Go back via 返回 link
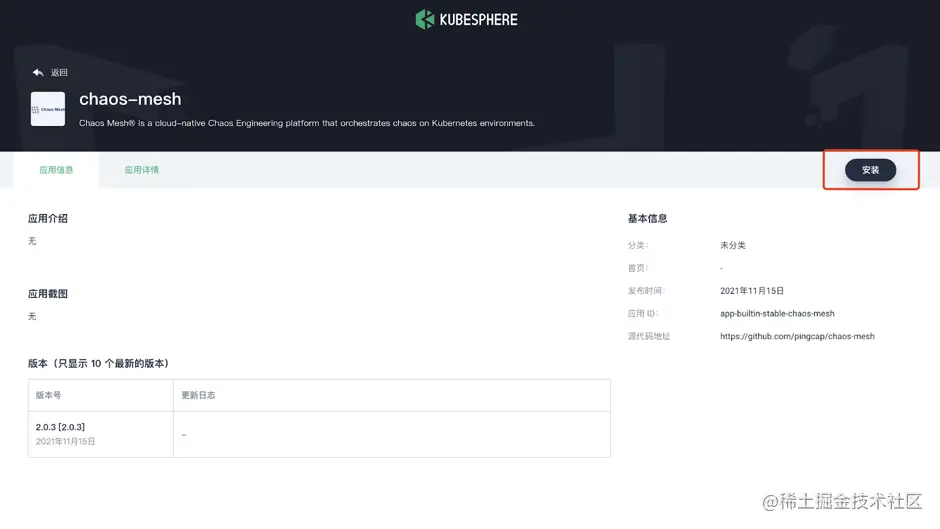940x529 pixels. click(59, 73)
